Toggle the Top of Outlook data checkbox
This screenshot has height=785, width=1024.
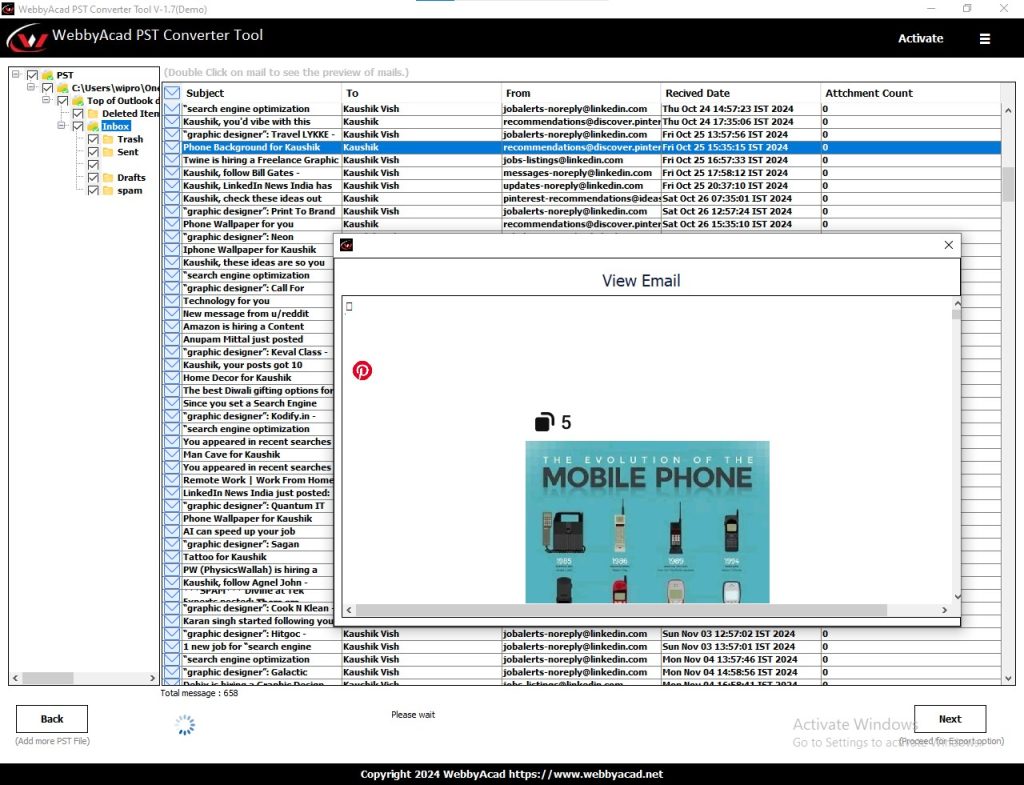(x=63, y=101)
